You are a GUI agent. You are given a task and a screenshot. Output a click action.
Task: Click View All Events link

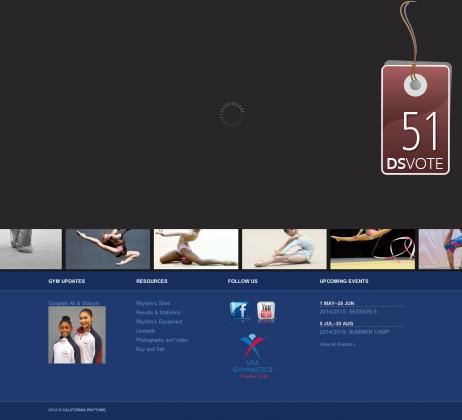click(337, 344)
